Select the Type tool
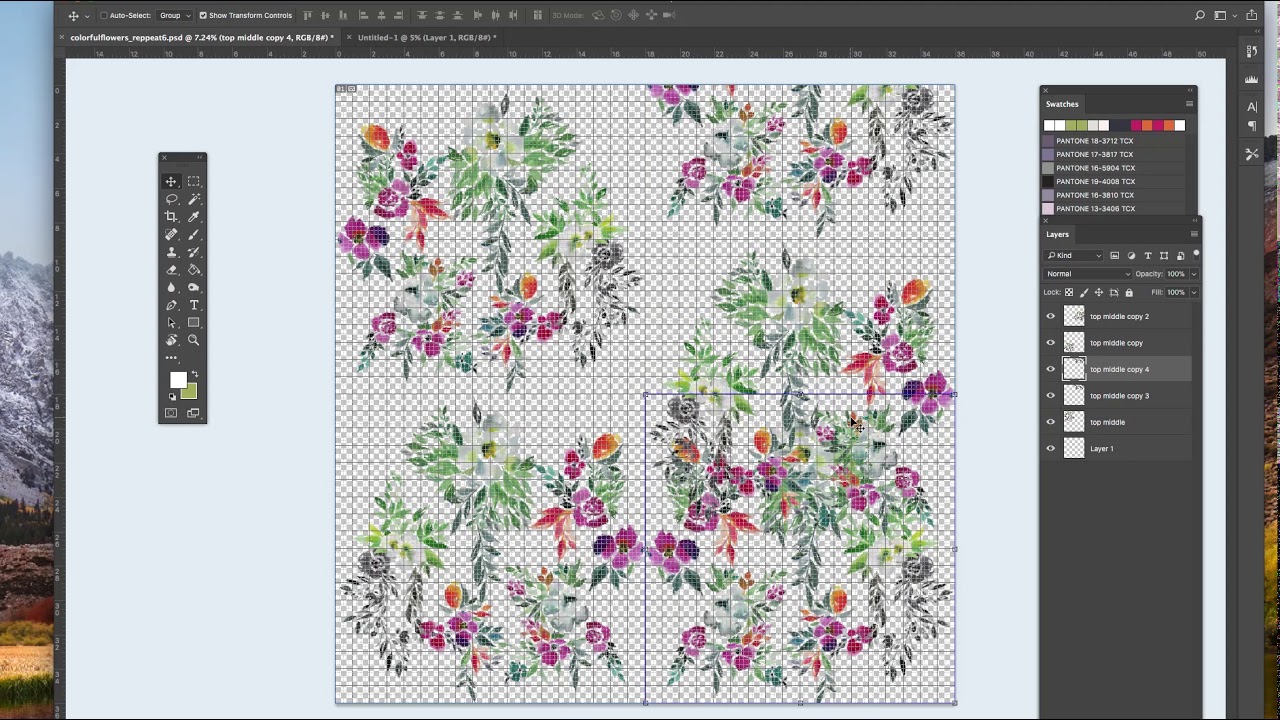This screenshot has height=720, width=1280. tap(194, 305)
